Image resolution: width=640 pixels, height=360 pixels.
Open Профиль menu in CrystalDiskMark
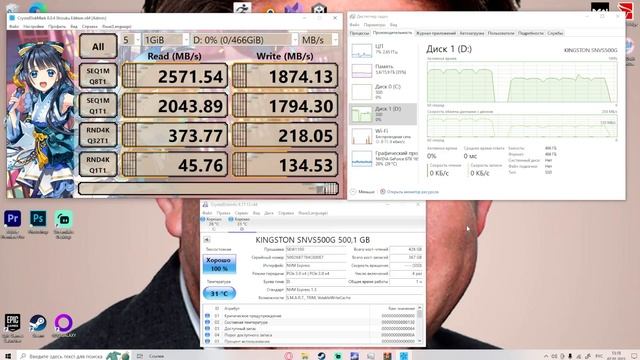tap(57, 27)
